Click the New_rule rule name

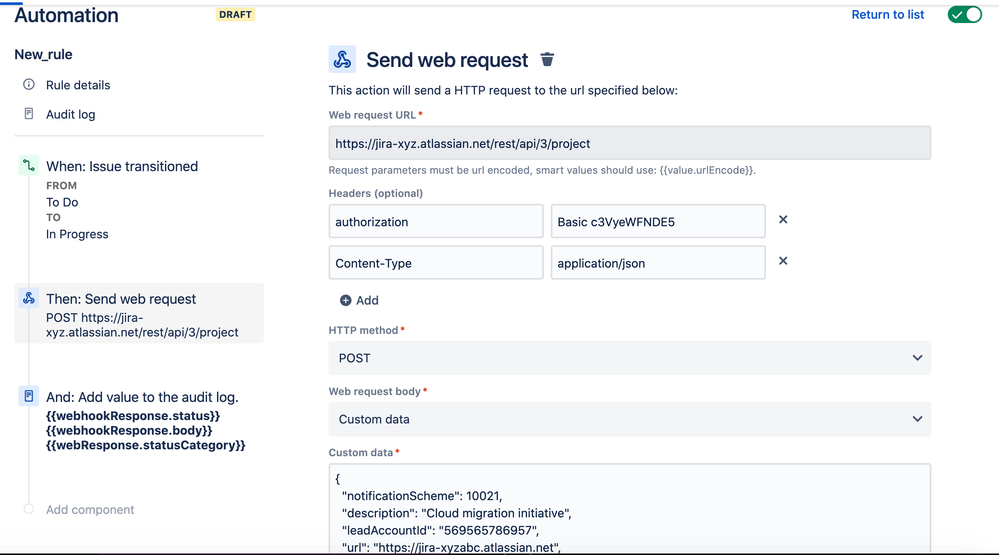43,54
